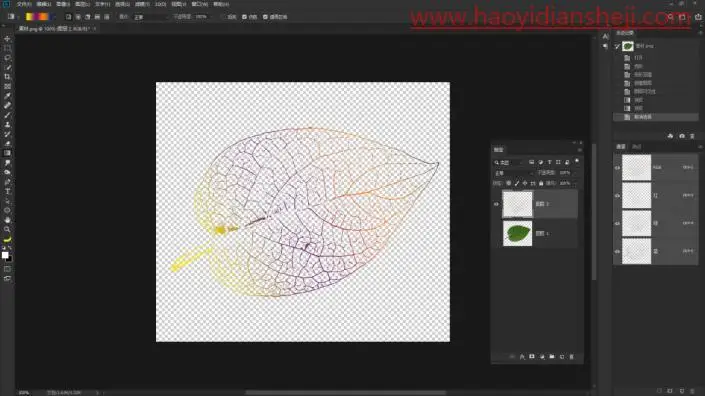Create new adjustment layer icon
This screenshot has width=705, height=396.
point(542,356)
